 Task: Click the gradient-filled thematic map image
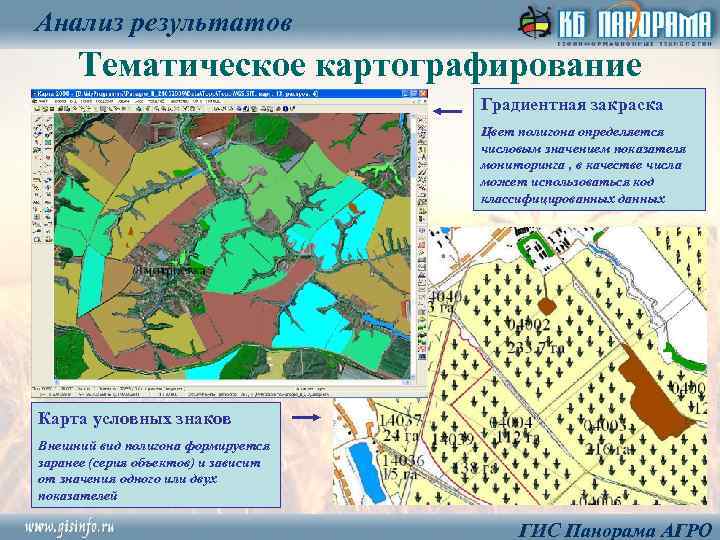click(232, 247)
